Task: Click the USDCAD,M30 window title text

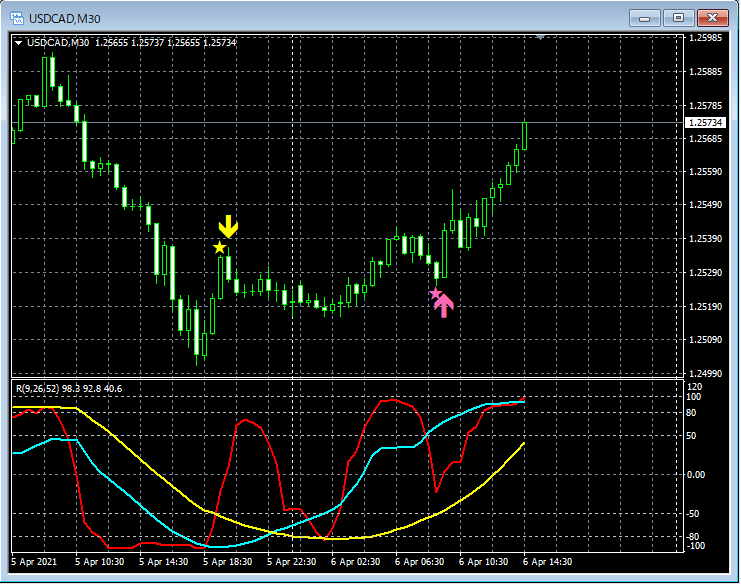Action: click(x=65, y=19)
